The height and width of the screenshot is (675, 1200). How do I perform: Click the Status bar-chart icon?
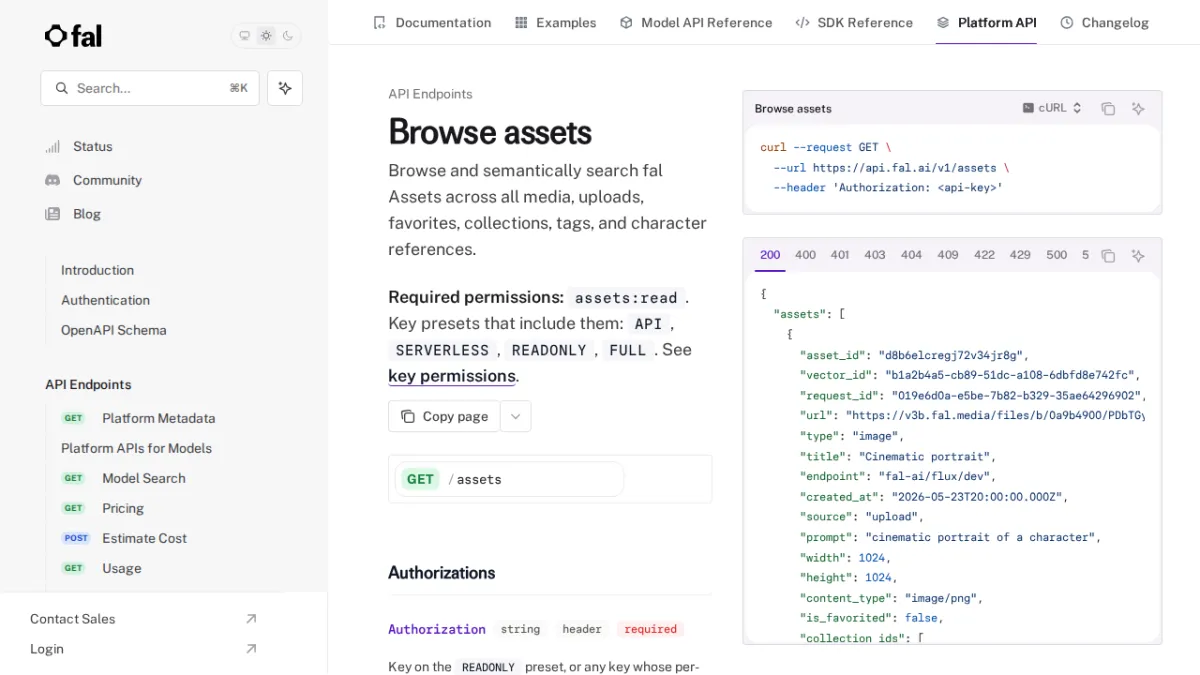click(53, 146)
